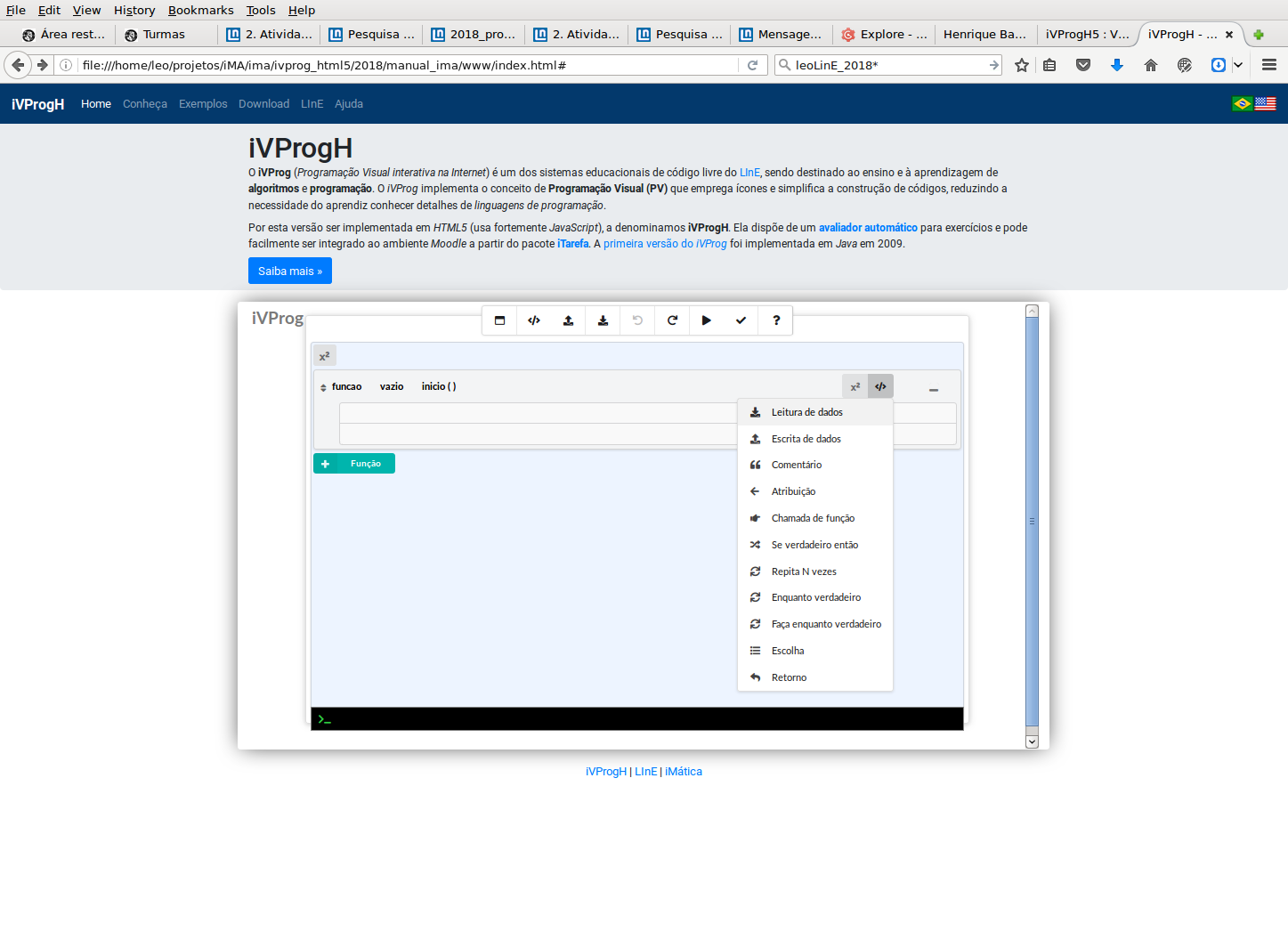The height and width of the screenshot is (932, 1288).
Task: Collapse the inicio function with minus button
Action: click(934, 389)
